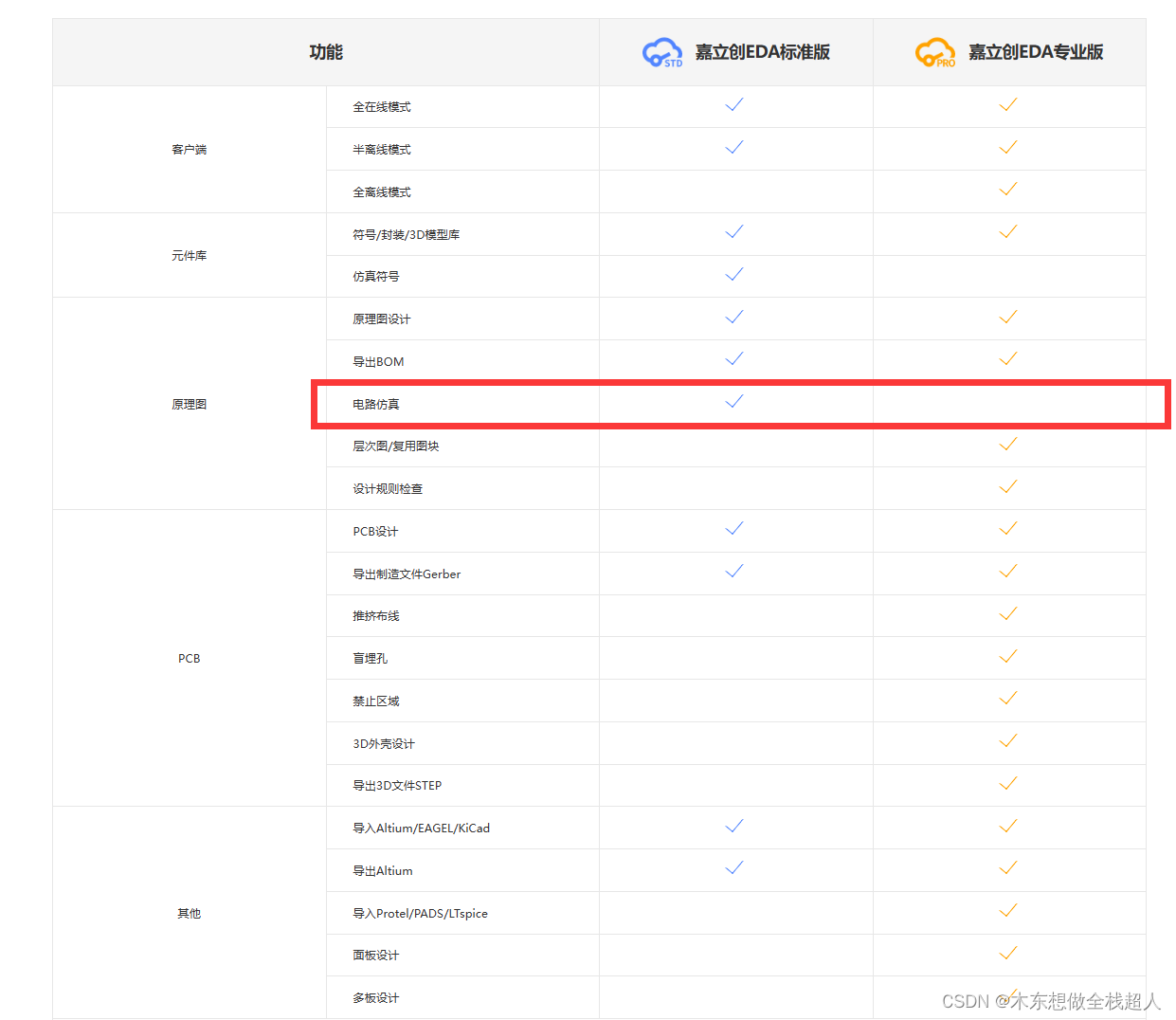Click the 嘉立创EDA专业版 header text
The height and width of the screenshot is (1020, 1176).
click(x=1036, y=52)
